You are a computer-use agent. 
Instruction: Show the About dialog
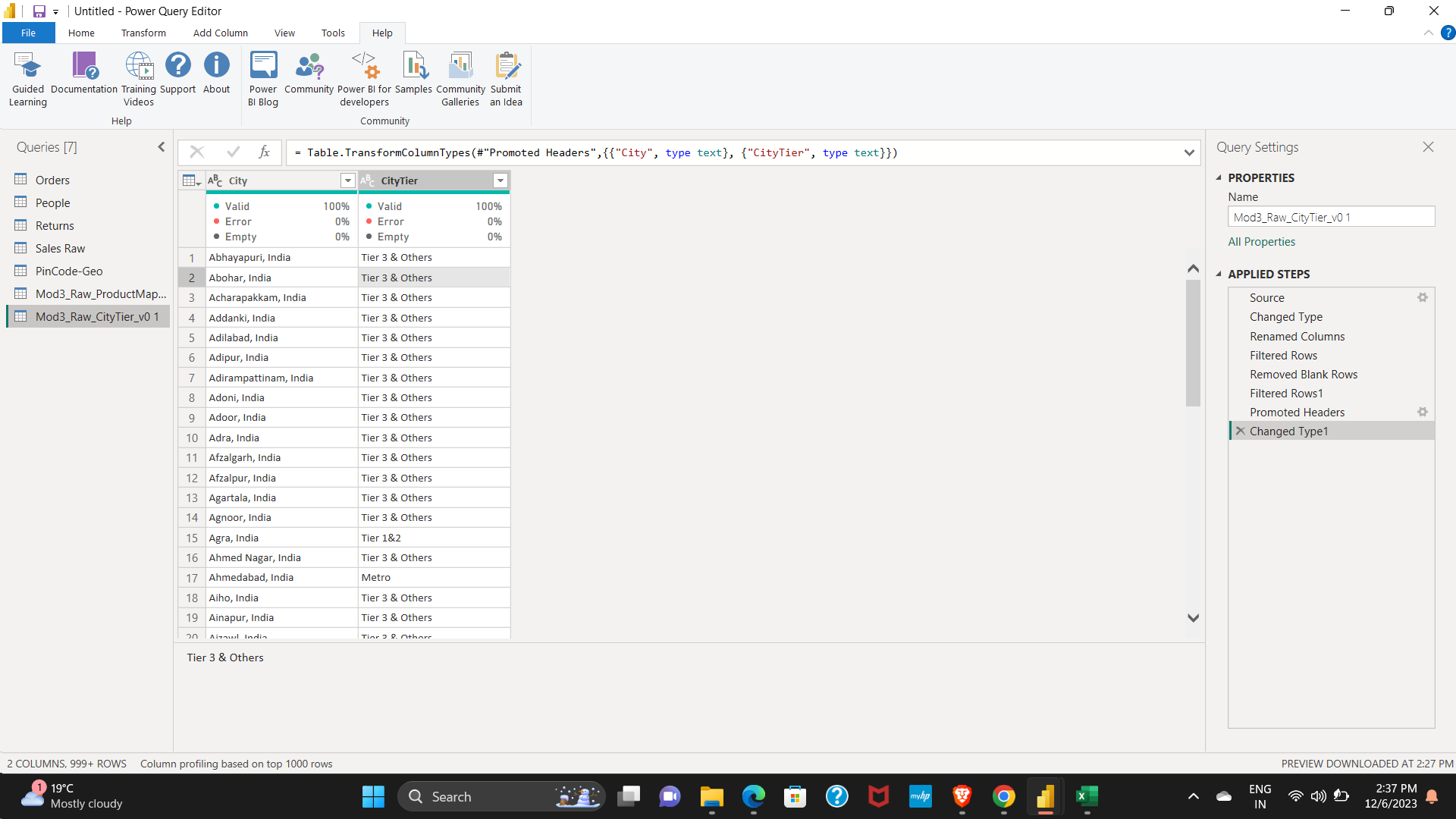pos(216,73)
